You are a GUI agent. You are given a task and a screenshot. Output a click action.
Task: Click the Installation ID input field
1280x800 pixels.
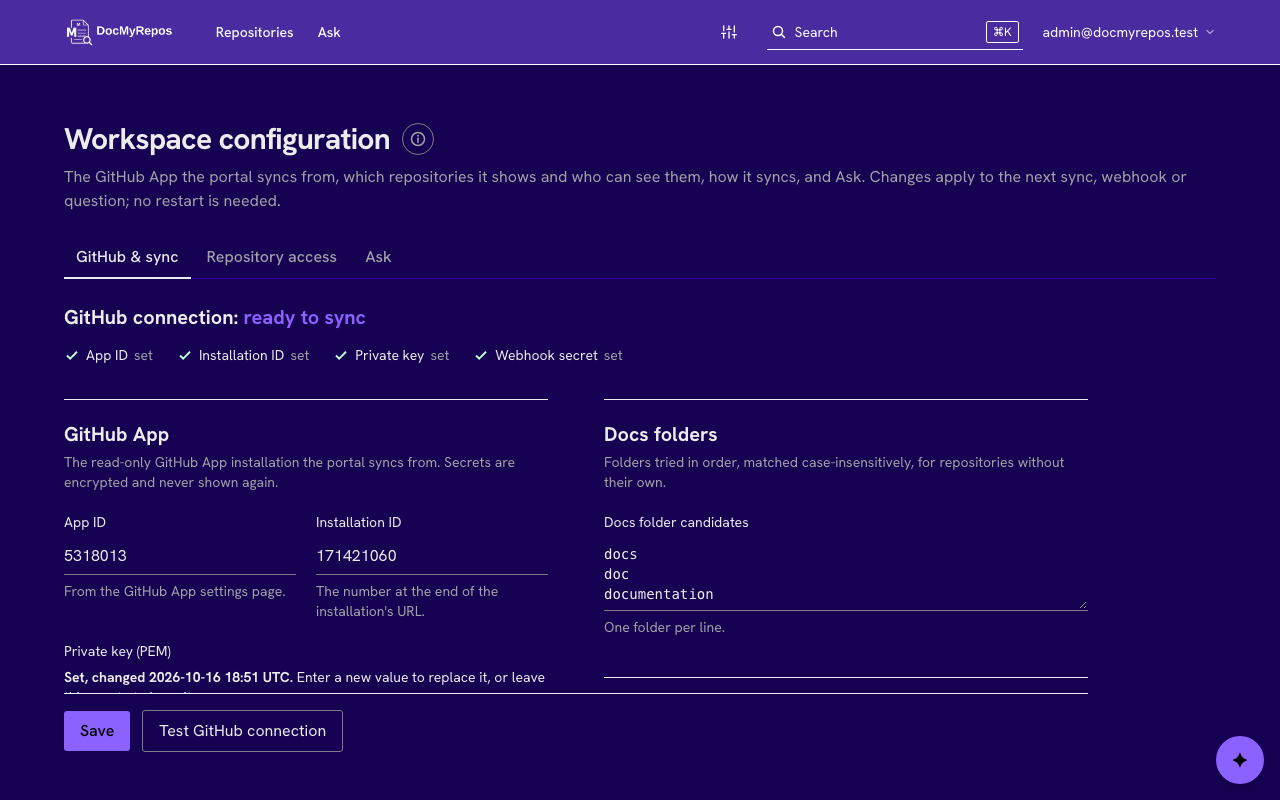pos(432,556)
